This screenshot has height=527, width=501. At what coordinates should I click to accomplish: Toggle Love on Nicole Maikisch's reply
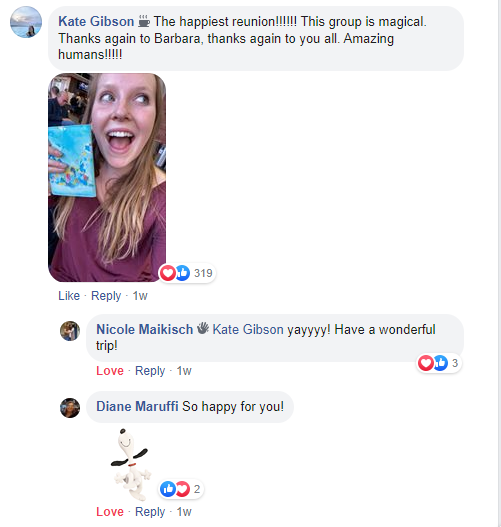coord(110,371)
